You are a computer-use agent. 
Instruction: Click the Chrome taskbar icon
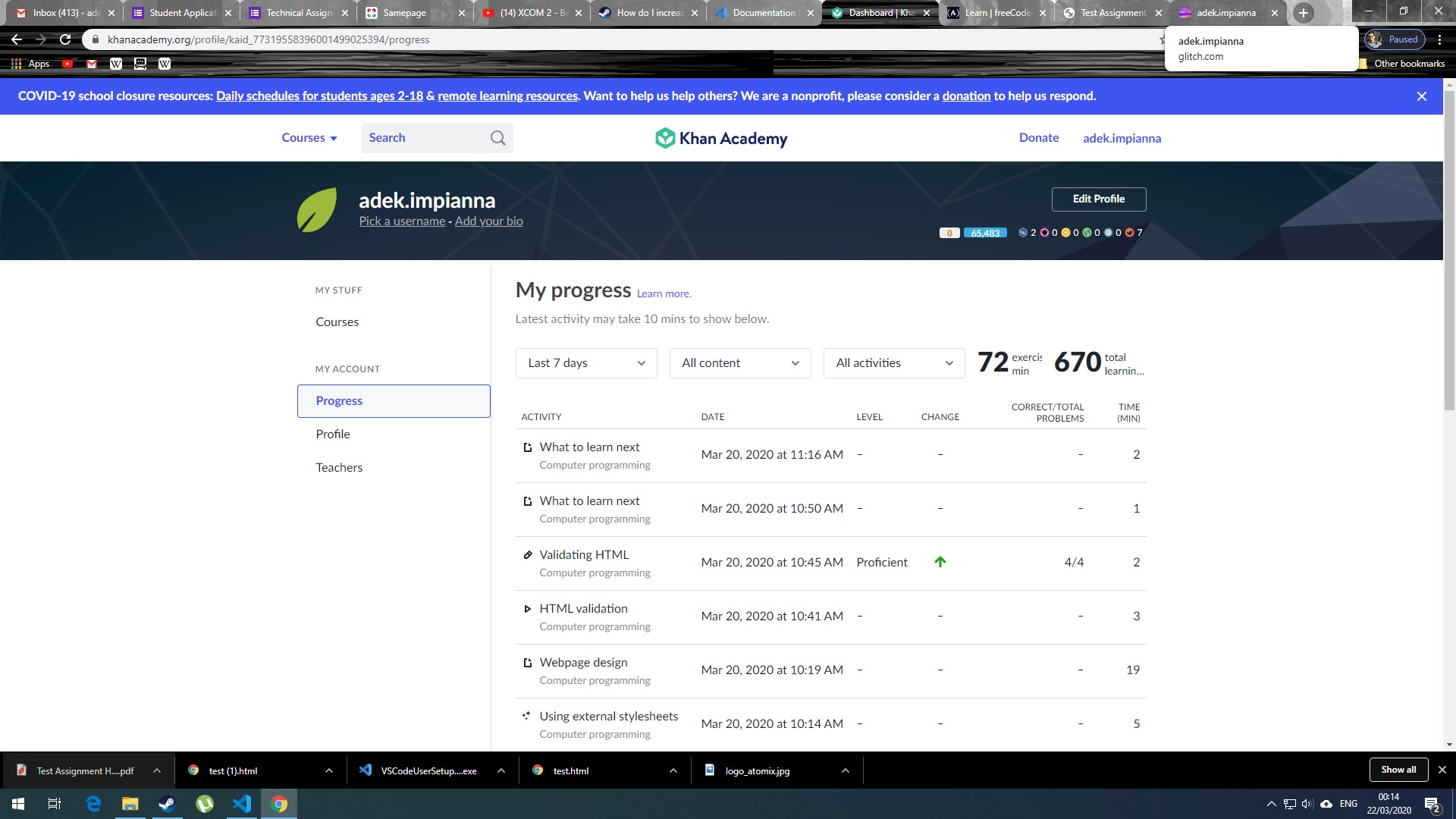coord(279,804)
